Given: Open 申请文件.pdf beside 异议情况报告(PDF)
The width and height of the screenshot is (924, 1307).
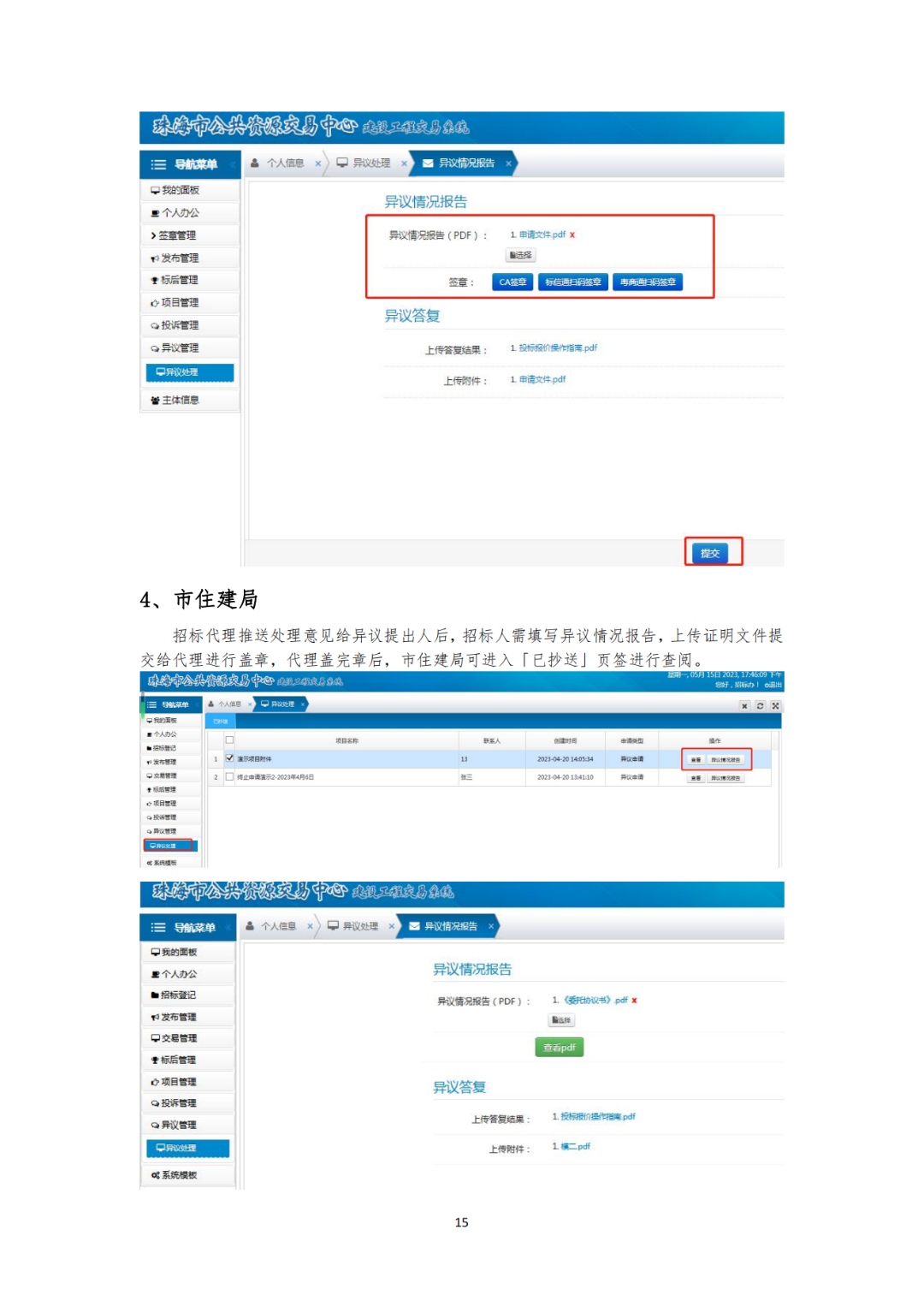Looking at the screenshot, I should [542, 235].
